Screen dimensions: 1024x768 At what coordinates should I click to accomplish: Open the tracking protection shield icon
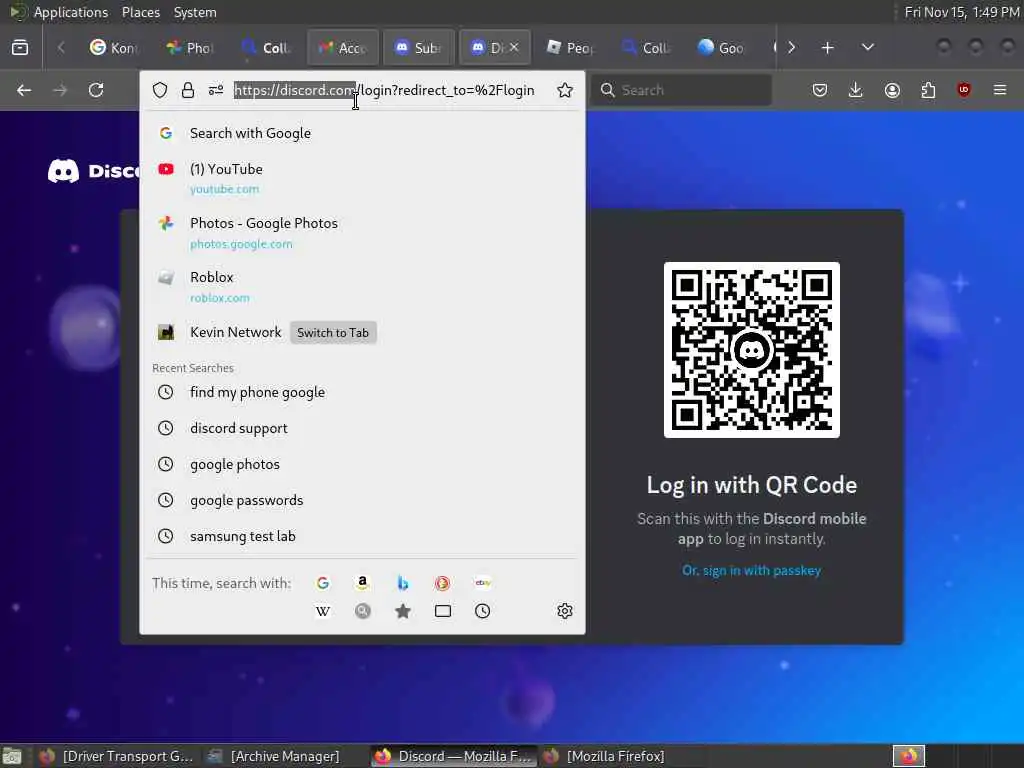(160, 90)
